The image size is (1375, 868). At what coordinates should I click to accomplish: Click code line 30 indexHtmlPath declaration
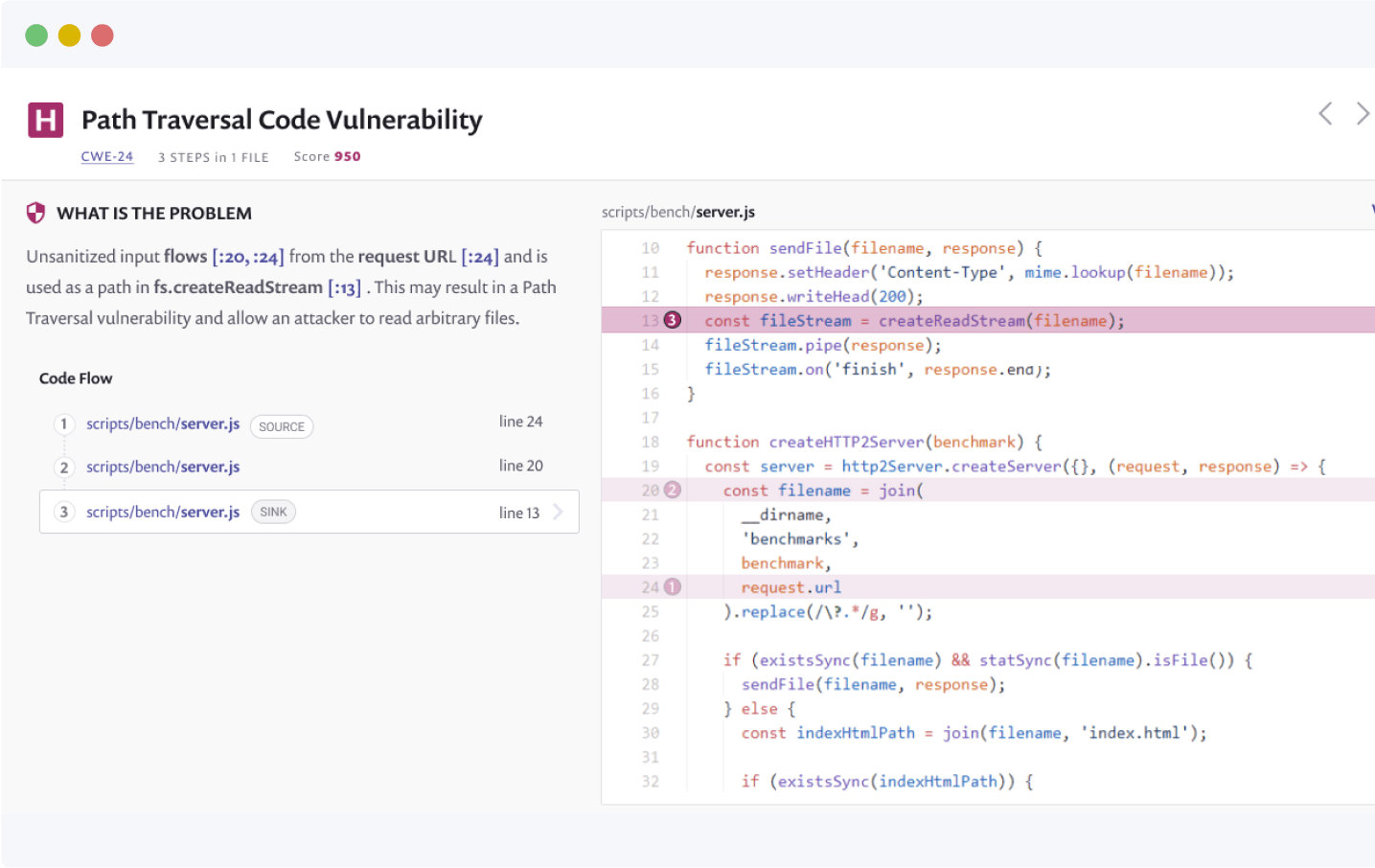tap(974, 733)
